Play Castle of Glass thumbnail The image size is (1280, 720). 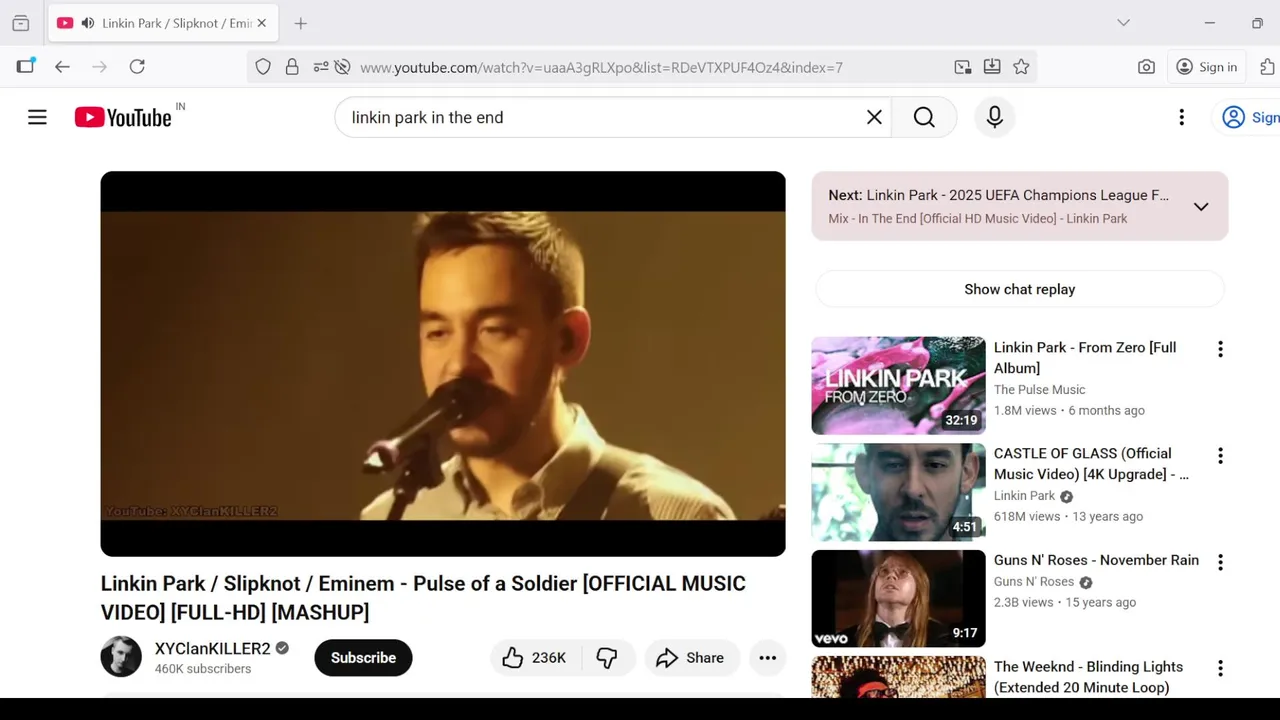point(898,492)
